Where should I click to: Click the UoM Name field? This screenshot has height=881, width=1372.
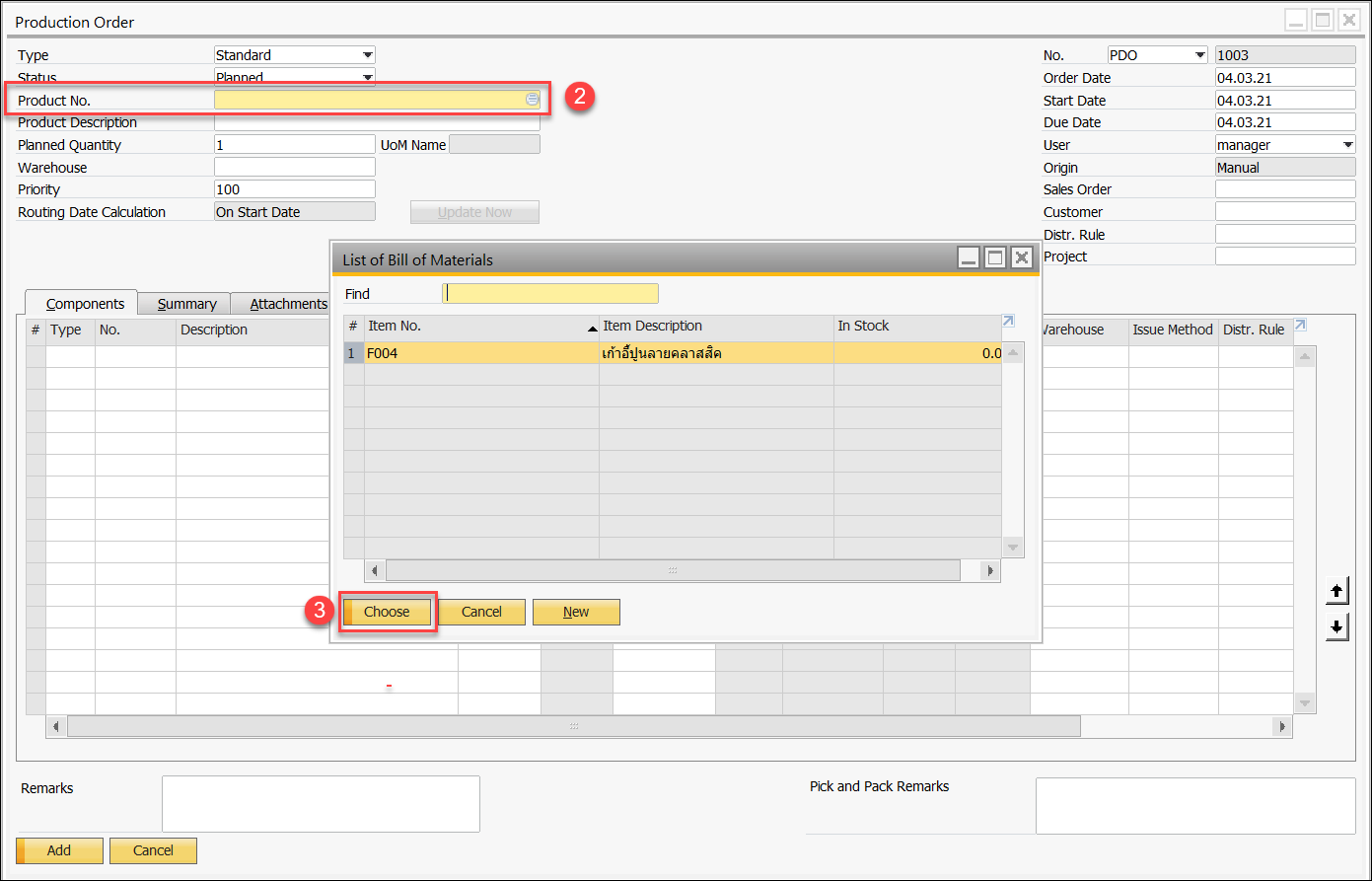coord(494,144)
